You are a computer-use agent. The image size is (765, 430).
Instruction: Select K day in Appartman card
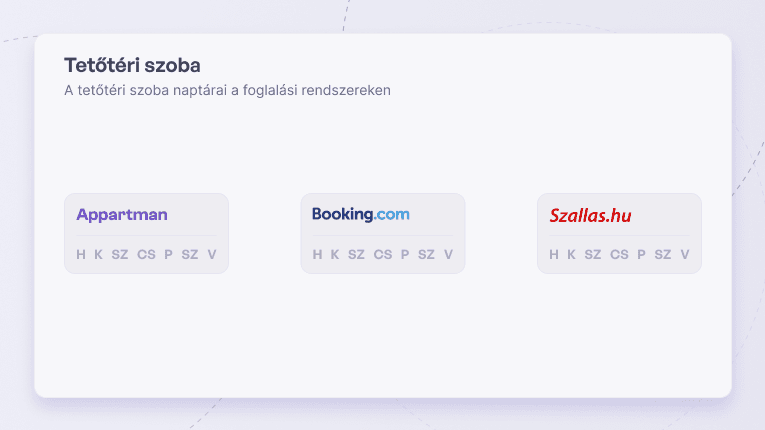click(99, 255)
